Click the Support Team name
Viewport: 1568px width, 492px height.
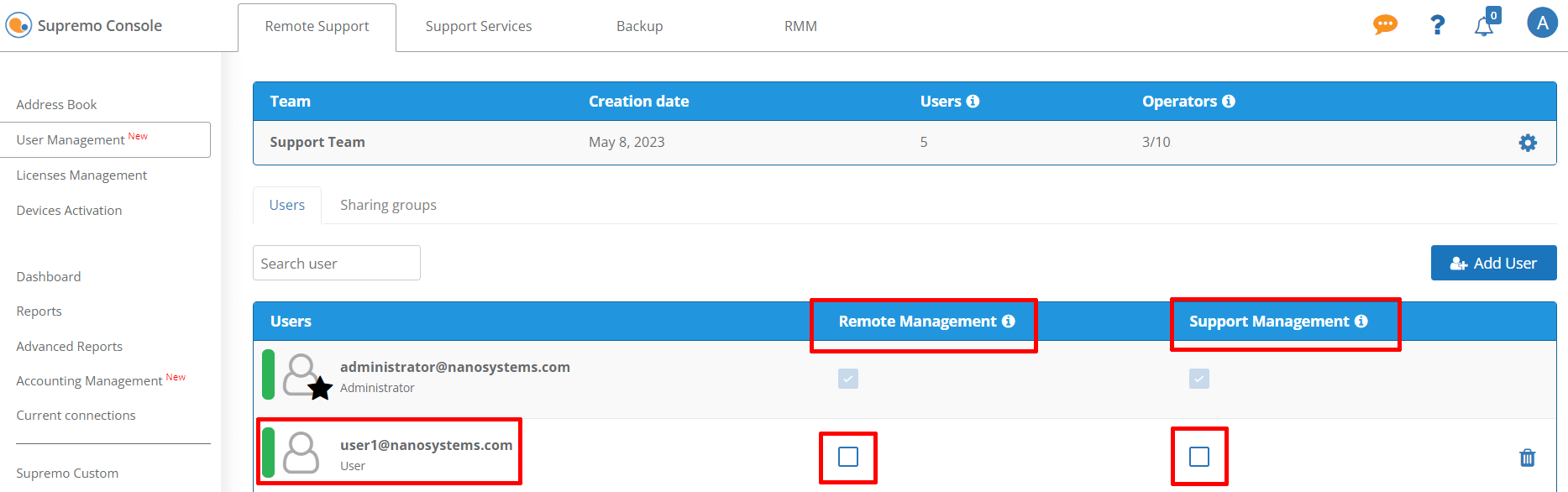coord(317,142)
